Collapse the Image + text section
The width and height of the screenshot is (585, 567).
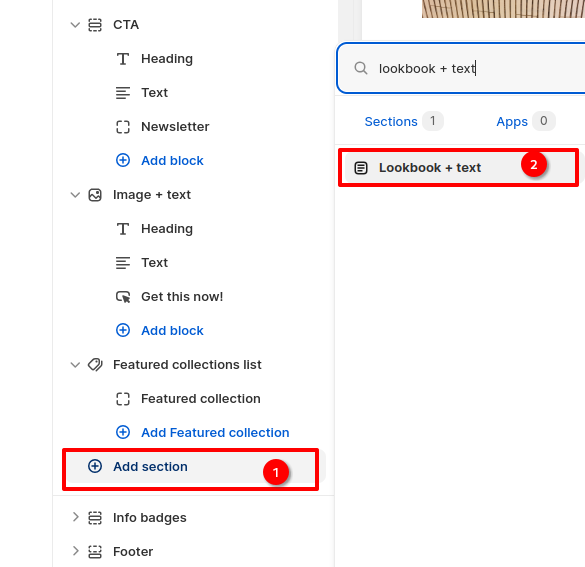(x=75, y=195)
